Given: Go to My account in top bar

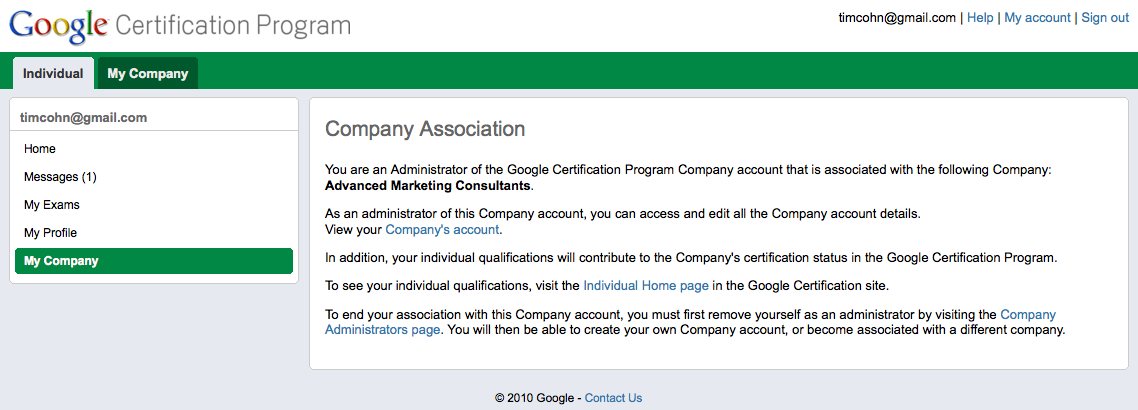Looking at the screenshot, I should (1037, 18).
